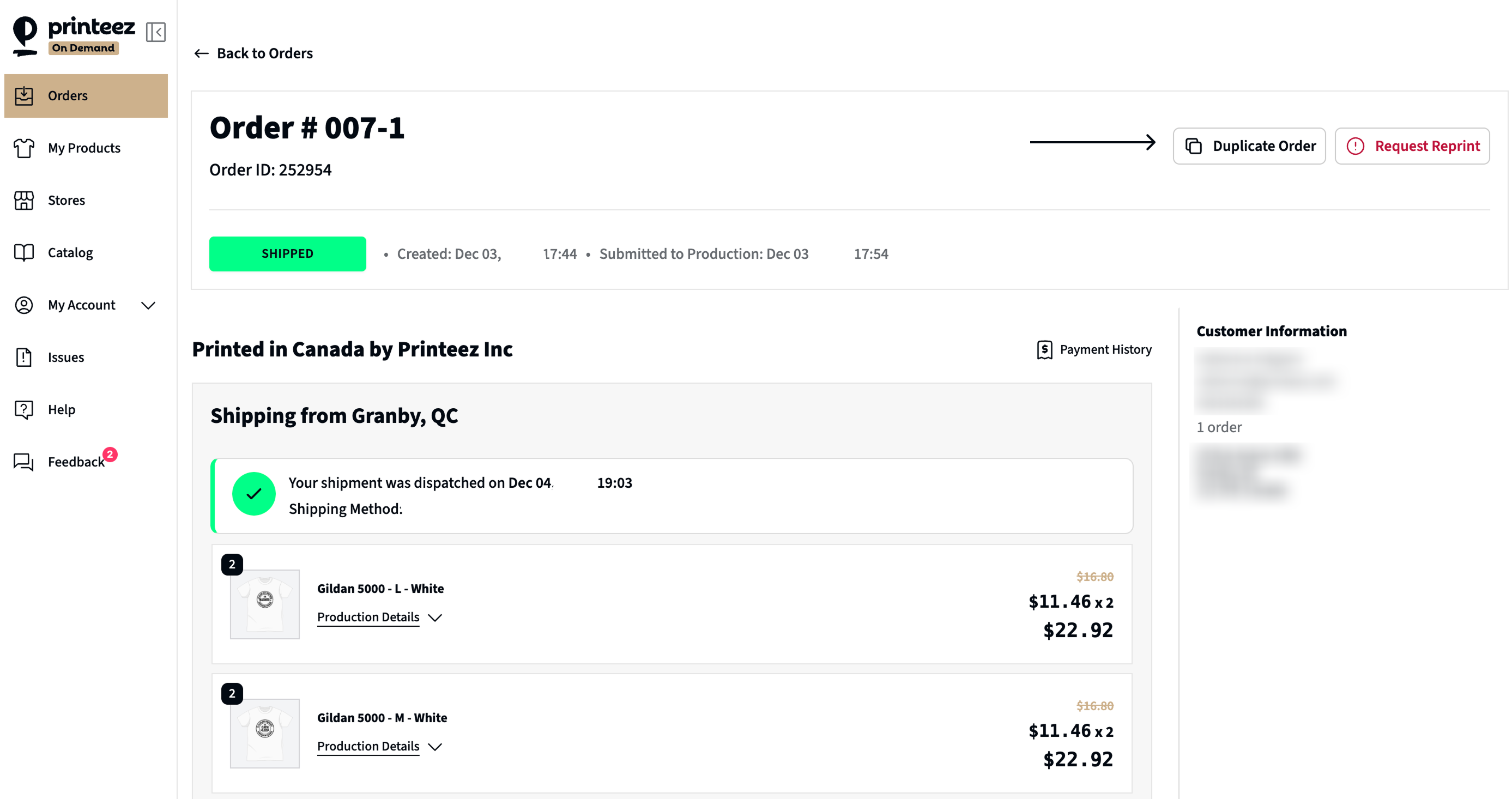Click the Orders inbox icon in sidebar
The width and height of the screenshot is (1512, 799).
(24, 96)
